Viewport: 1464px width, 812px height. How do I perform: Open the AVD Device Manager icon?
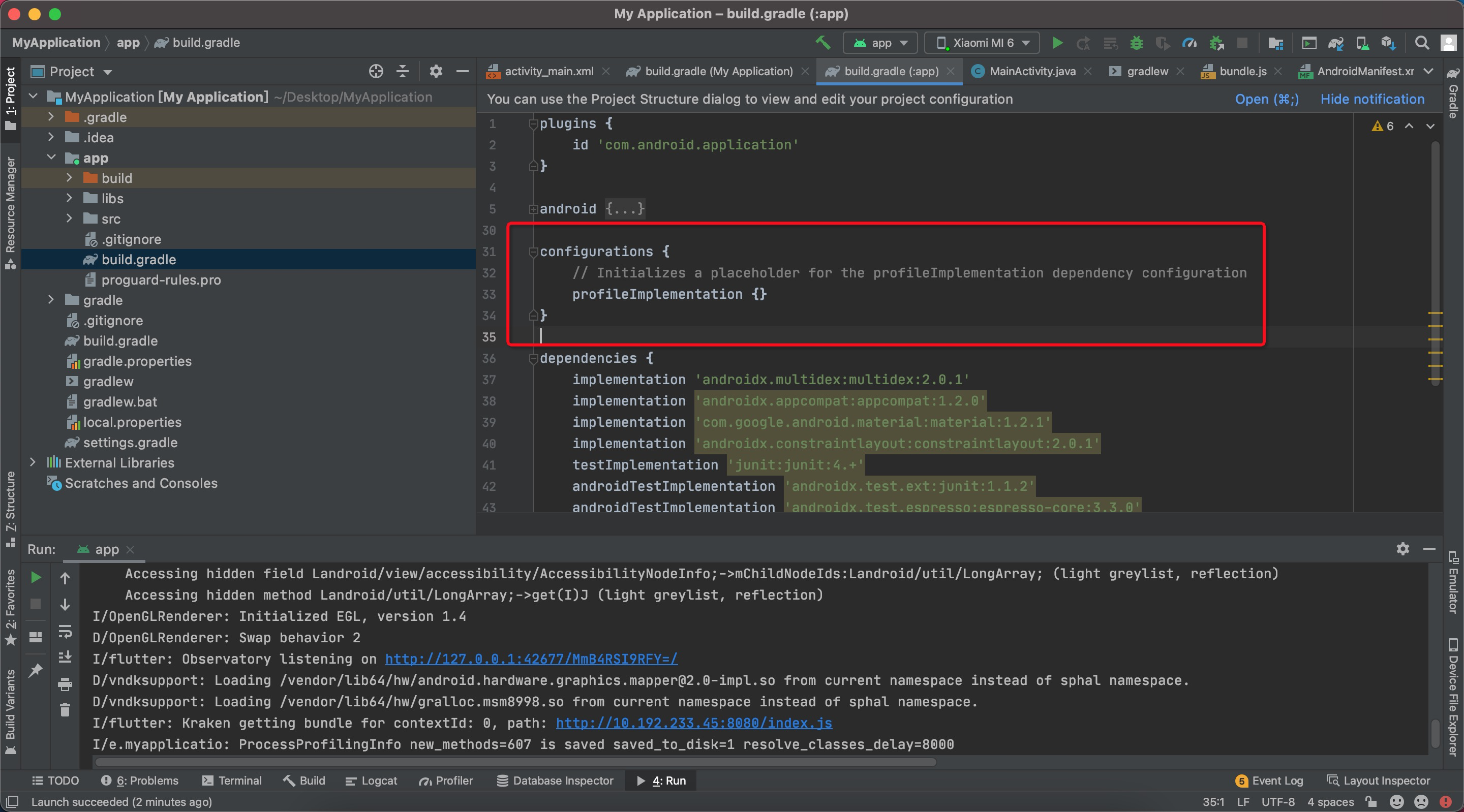(1362, 43)
